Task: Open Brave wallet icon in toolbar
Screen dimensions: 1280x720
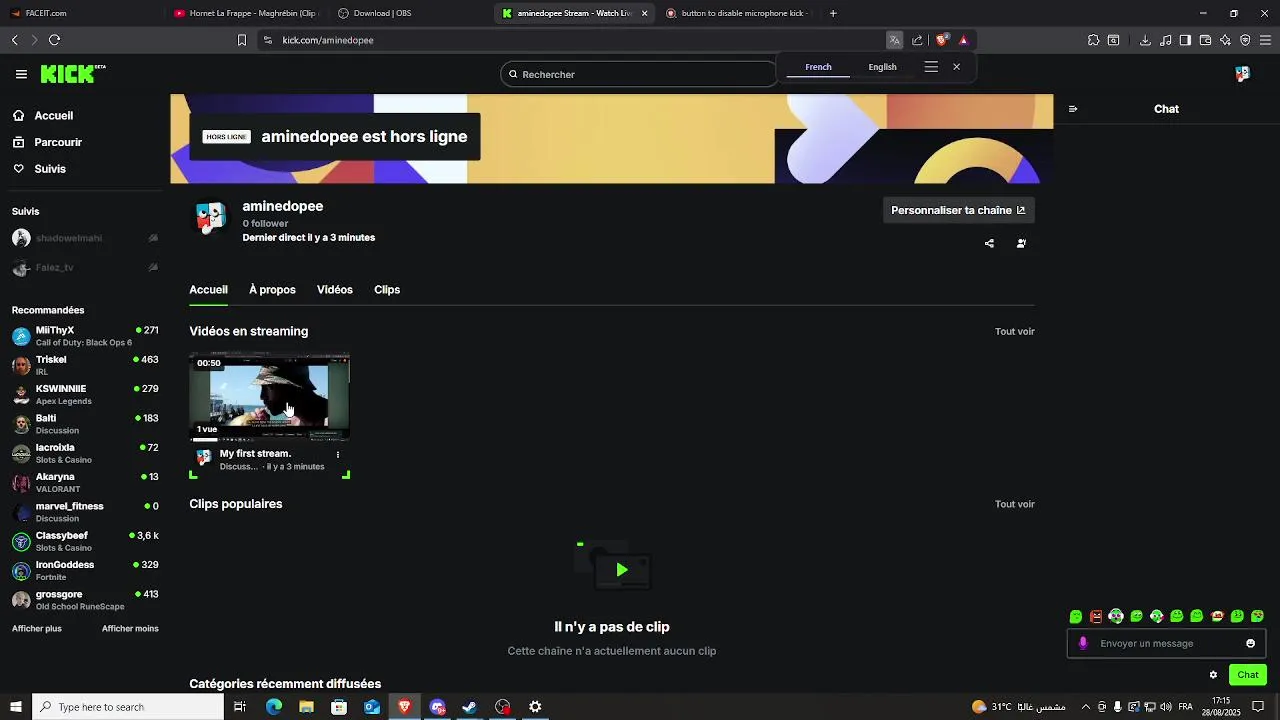Action: point(1205,40)
